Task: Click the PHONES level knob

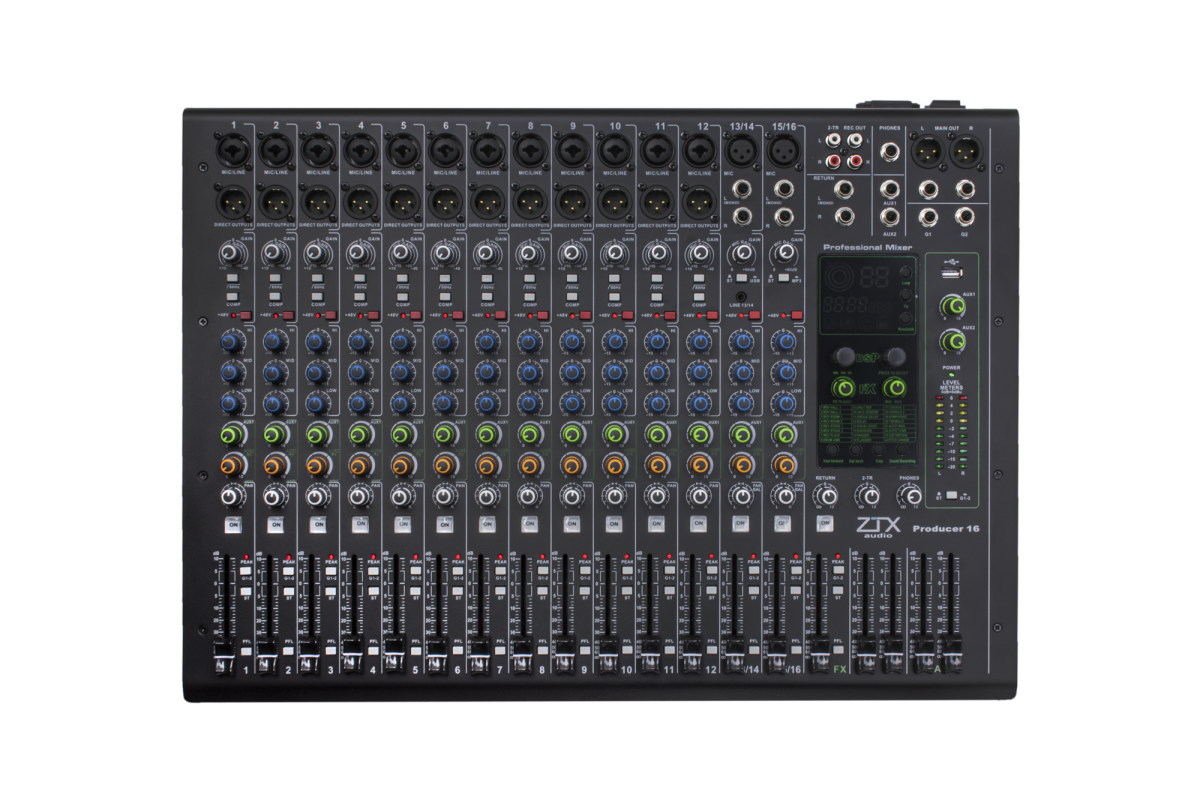Action: coord(909,495)
